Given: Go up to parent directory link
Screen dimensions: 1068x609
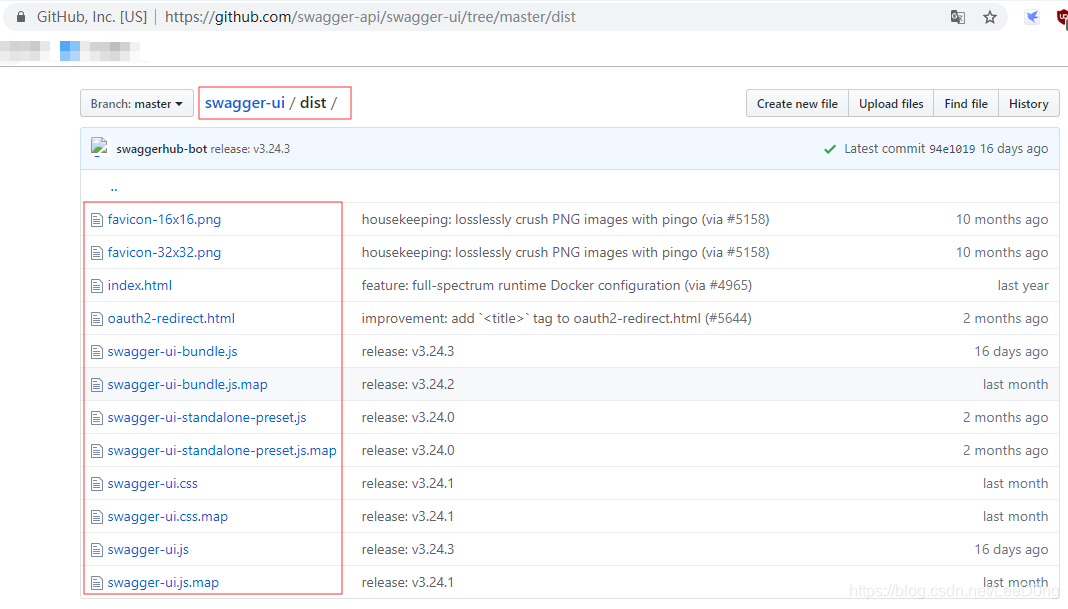Looking at the screenshot, I should 114,187.
